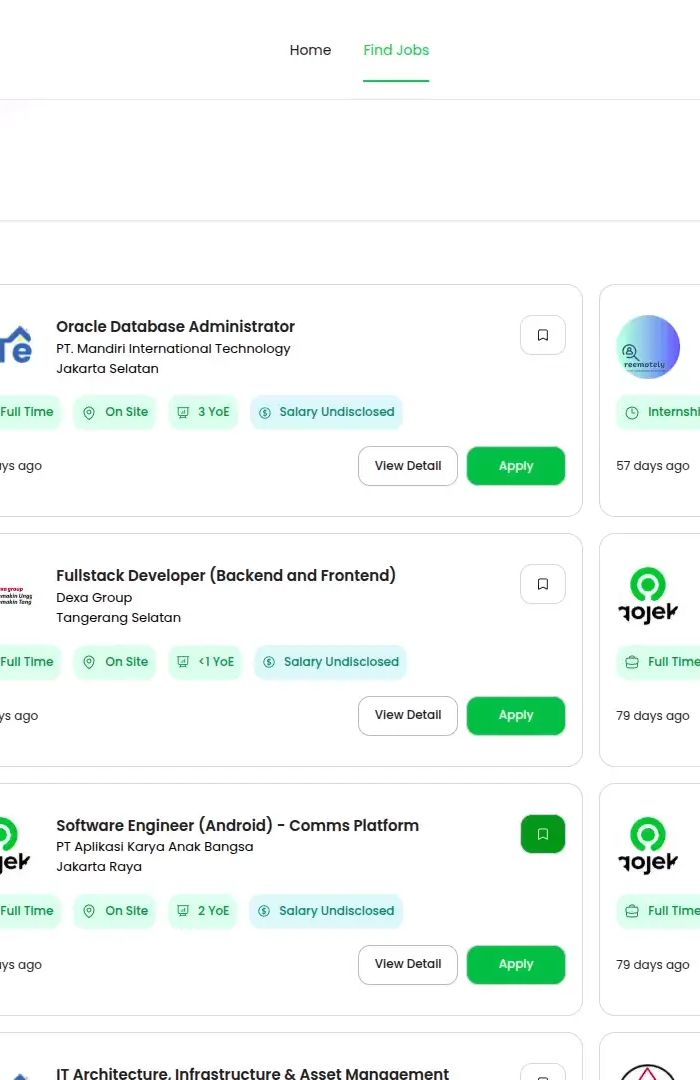The width and height of the screenshot is (700, 1080).
Task: Click Jakarta Raya location text
Action: [x=99, y=866]
